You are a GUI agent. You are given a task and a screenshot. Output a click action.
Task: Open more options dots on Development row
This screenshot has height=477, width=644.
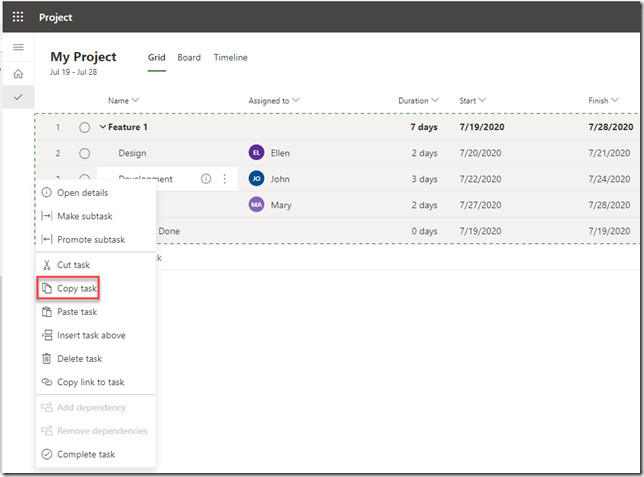point(224,179)
